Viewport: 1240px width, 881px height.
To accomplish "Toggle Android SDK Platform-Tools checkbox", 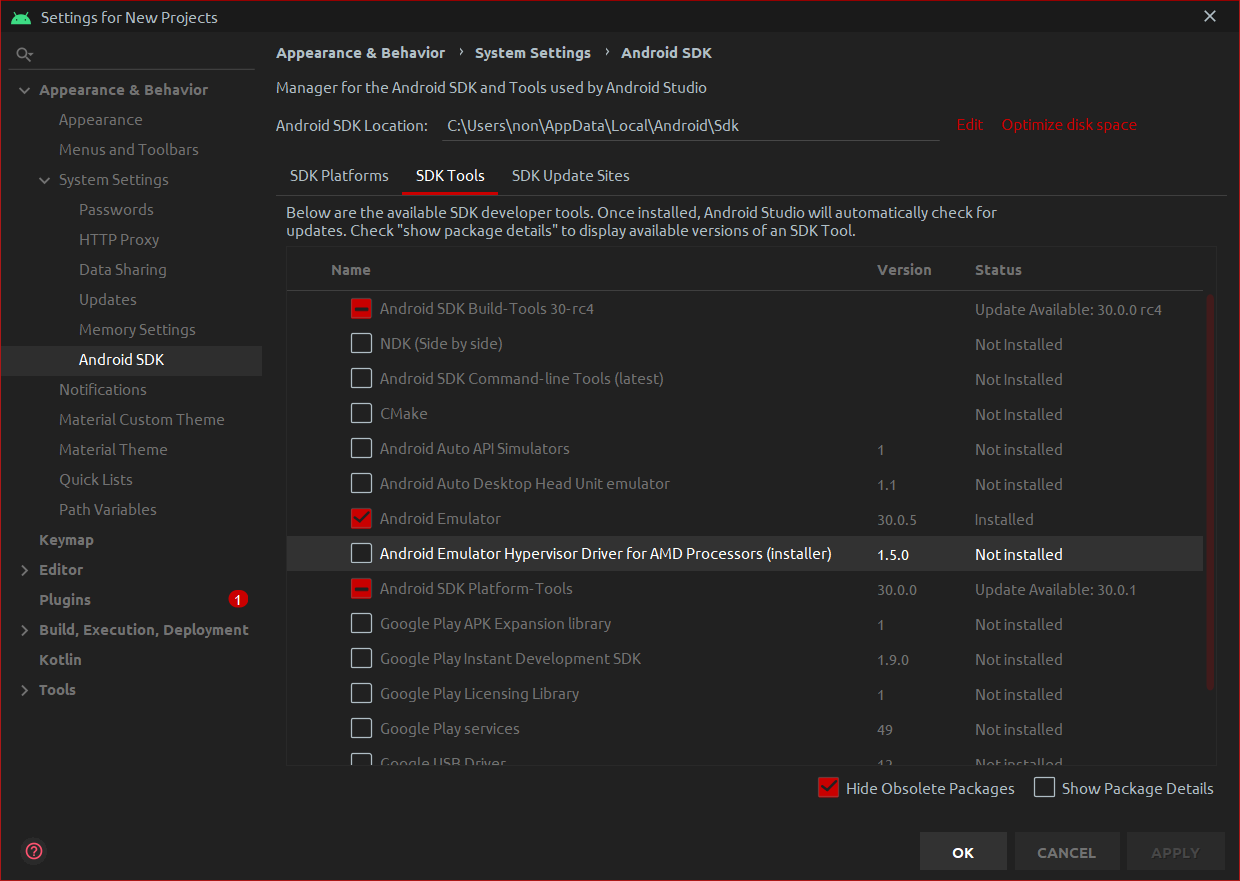I will 361,589.
